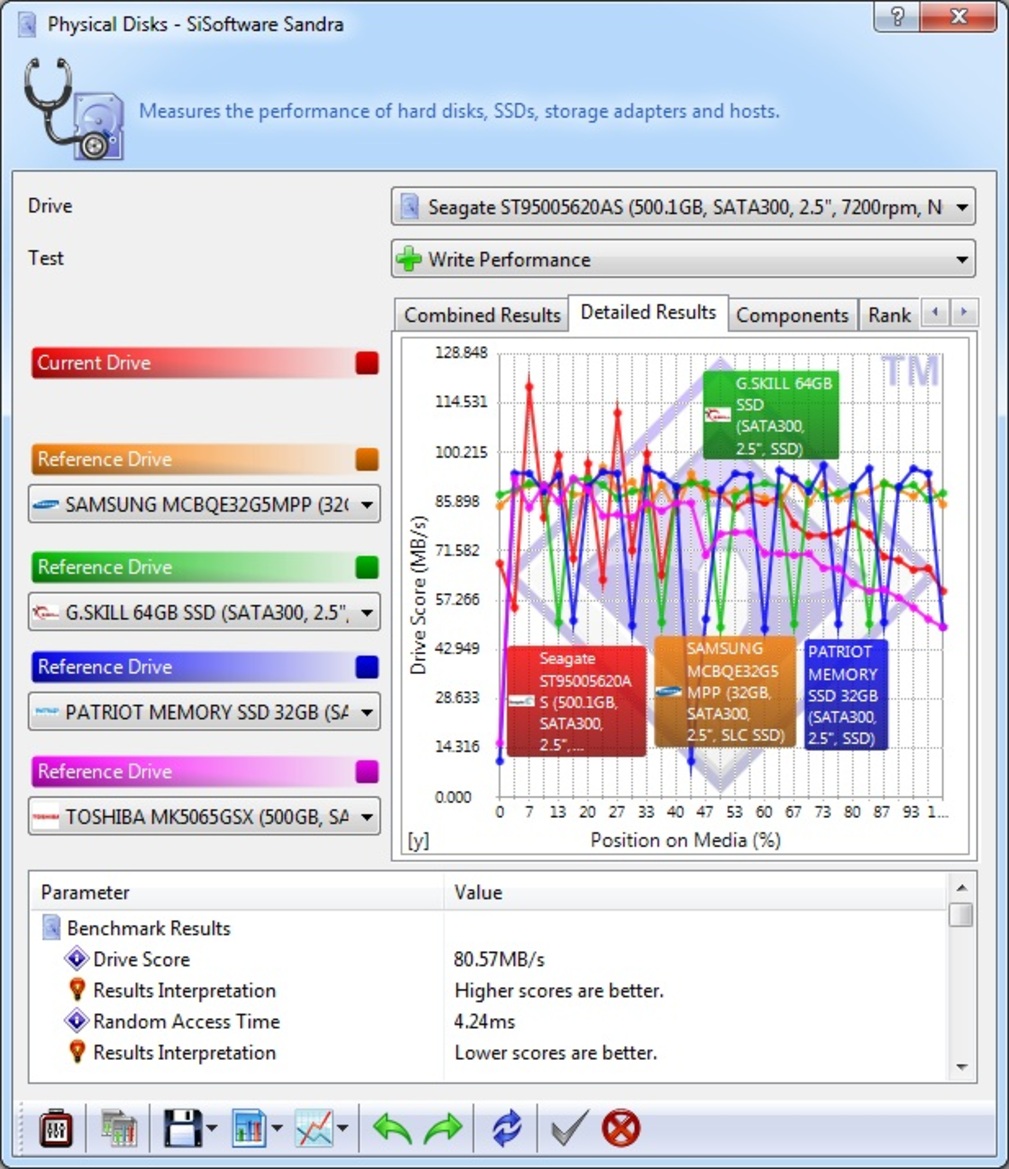
Task: Click the checkmark OK icon
Action: point(570,1128)
